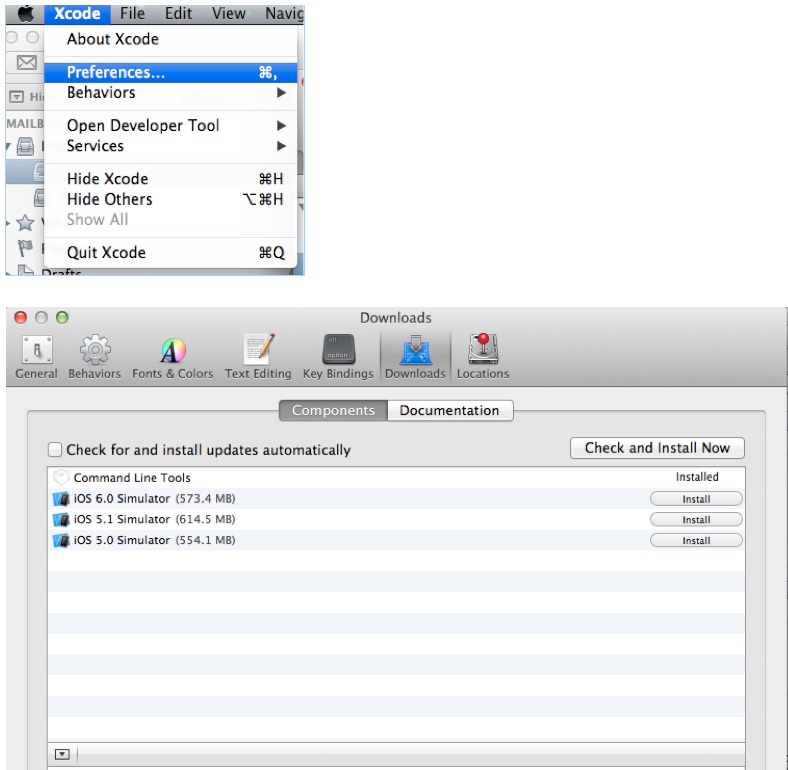Screen dimensions: 788x770
Task: Enable check for and install updates automatically
Action: 56,450
